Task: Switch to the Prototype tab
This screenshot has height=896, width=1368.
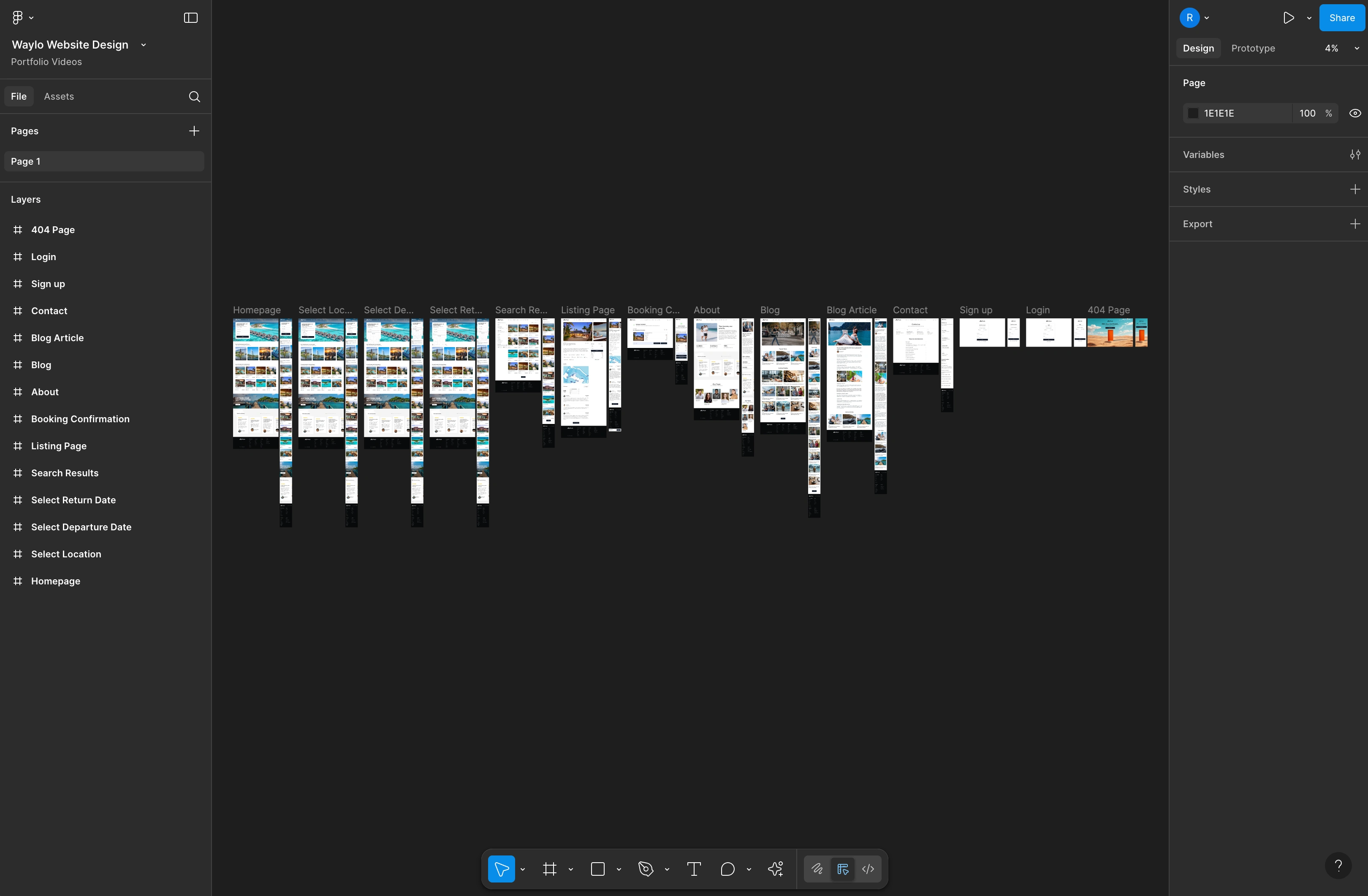Action: click(1252, 48)
